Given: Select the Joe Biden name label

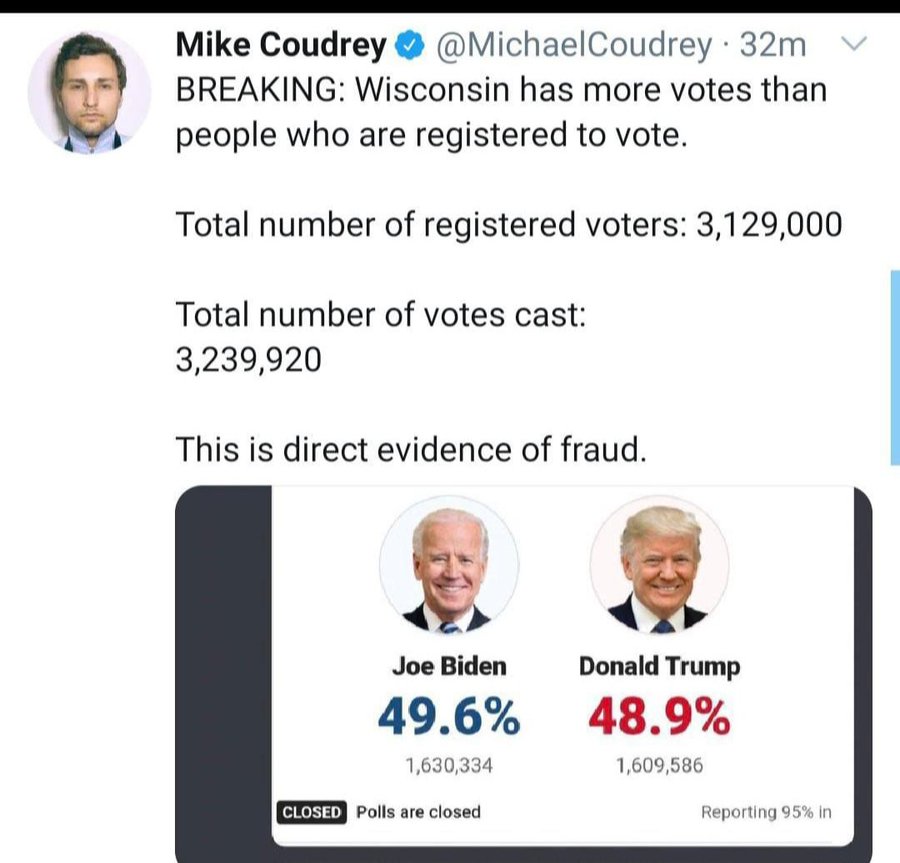Looking at the screenshot, I should (449, 666).
